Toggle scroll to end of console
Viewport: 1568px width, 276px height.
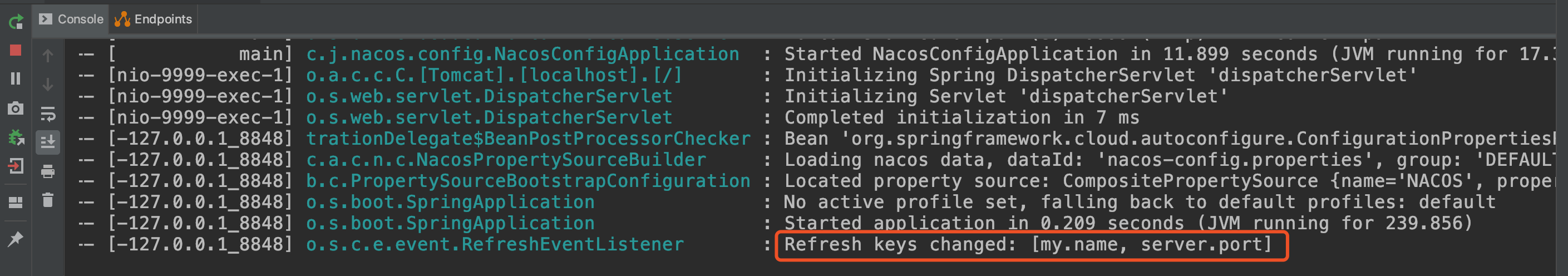click(47, 142)
